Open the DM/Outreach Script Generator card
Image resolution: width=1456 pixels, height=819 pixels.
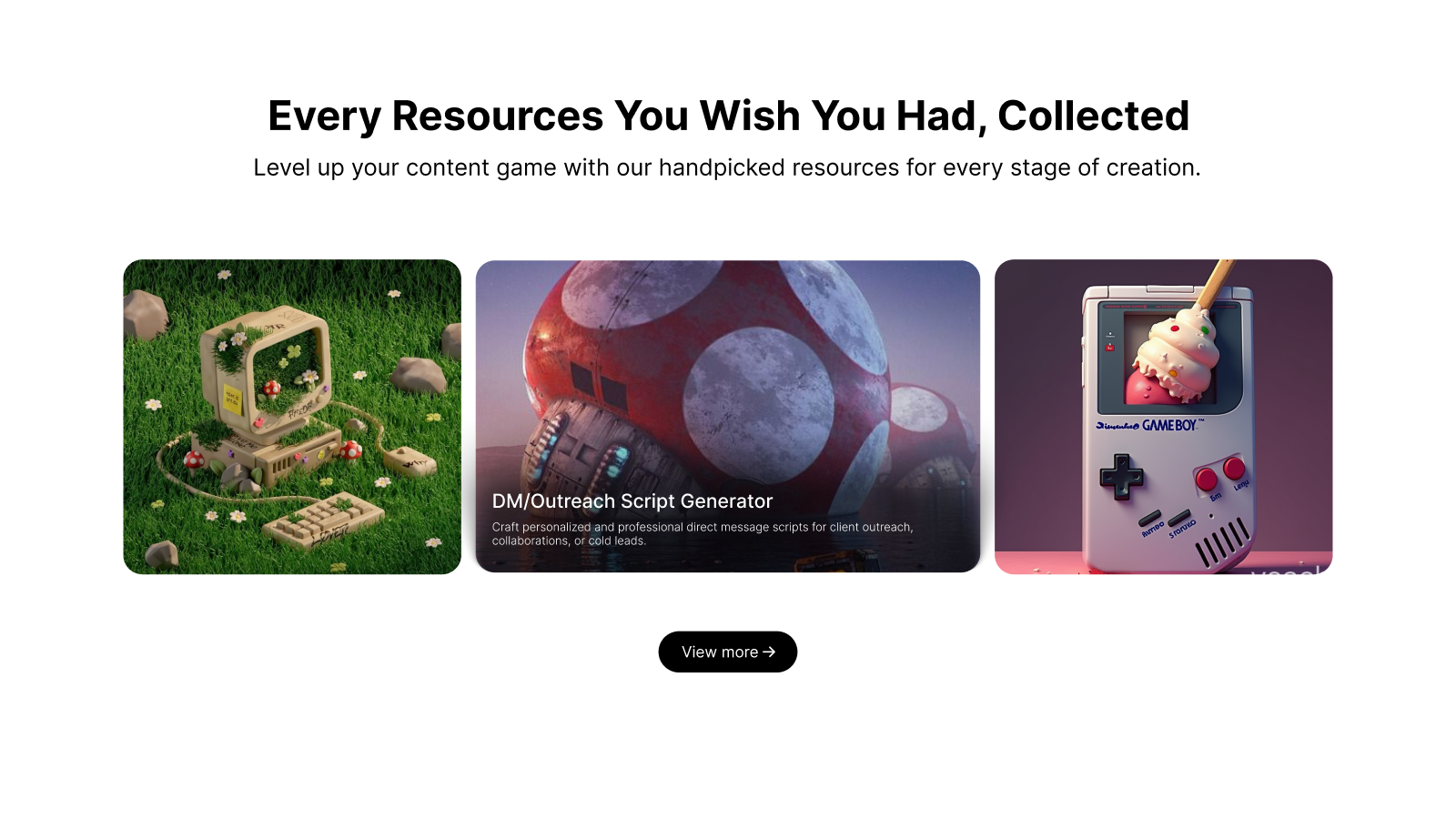(728, 417)
